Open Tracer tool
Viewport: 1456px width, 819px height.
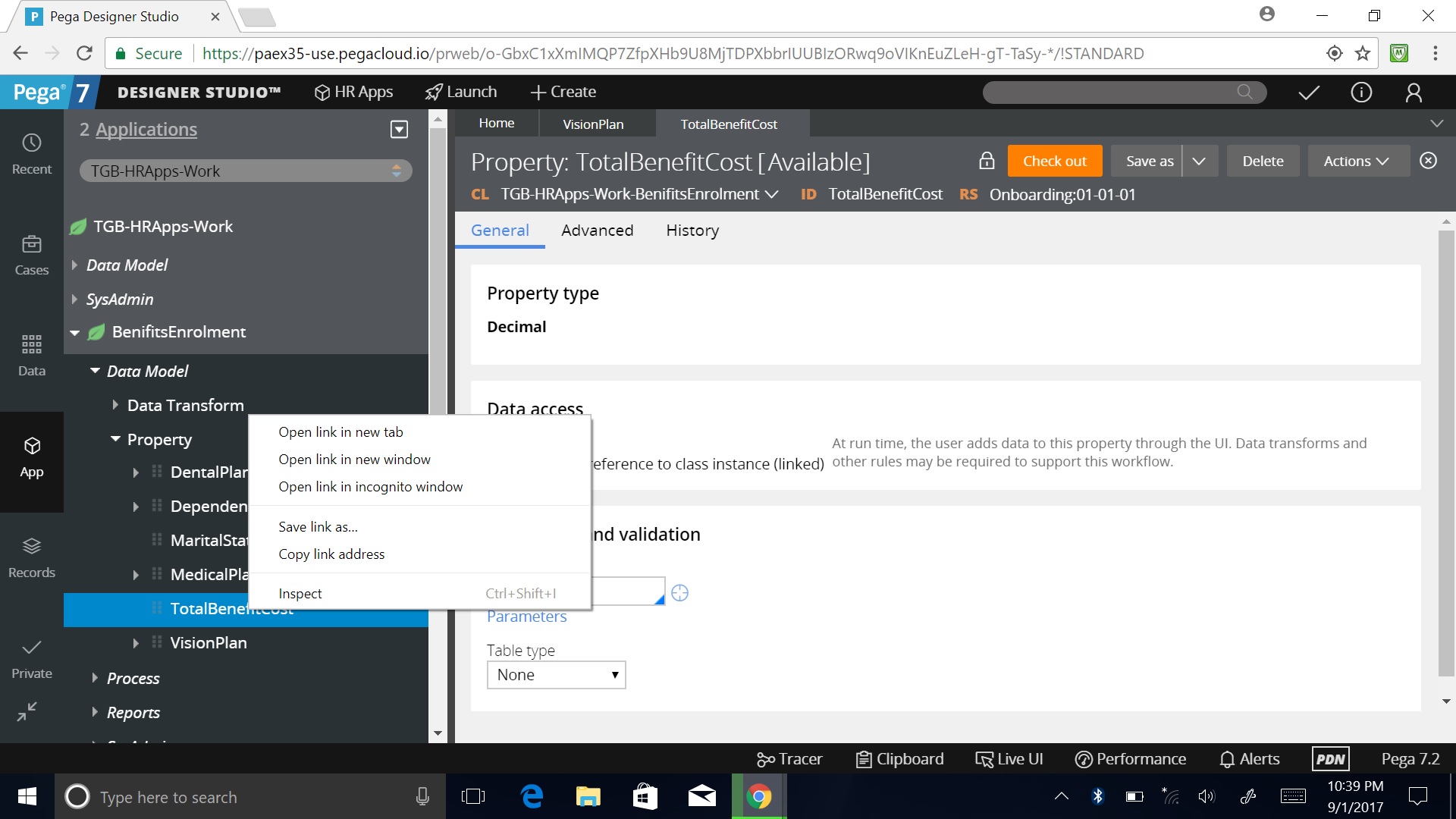click(x=789, y=759)
